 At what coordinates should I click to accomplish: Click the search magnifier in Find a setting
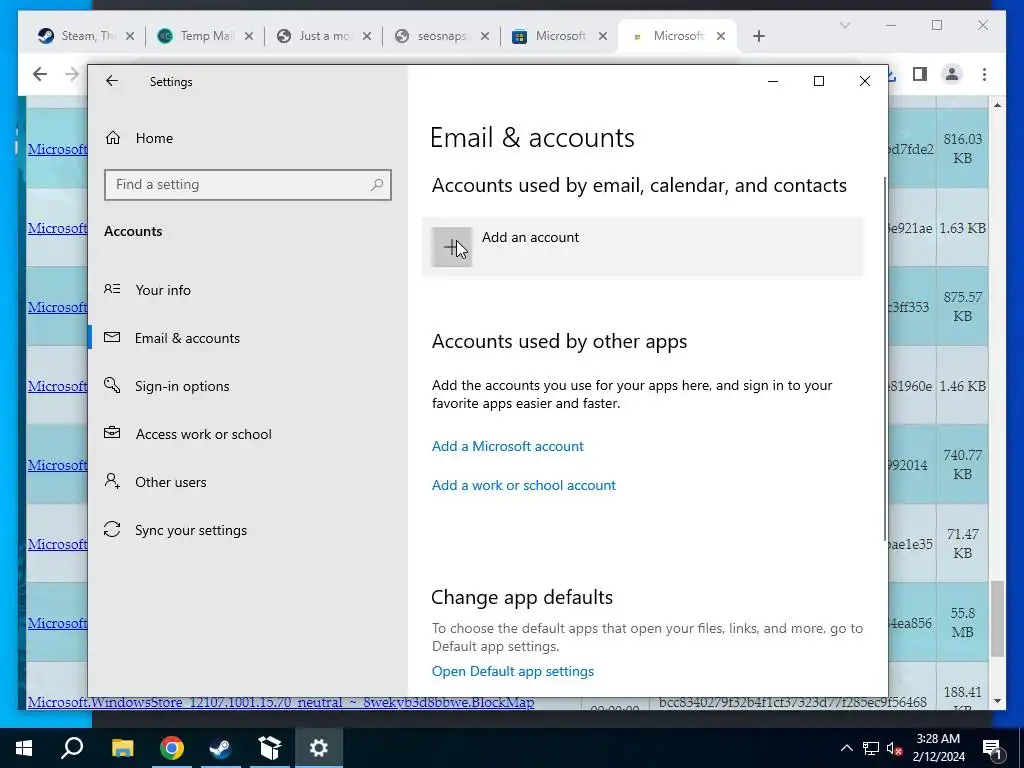click(x=377, y=185)
